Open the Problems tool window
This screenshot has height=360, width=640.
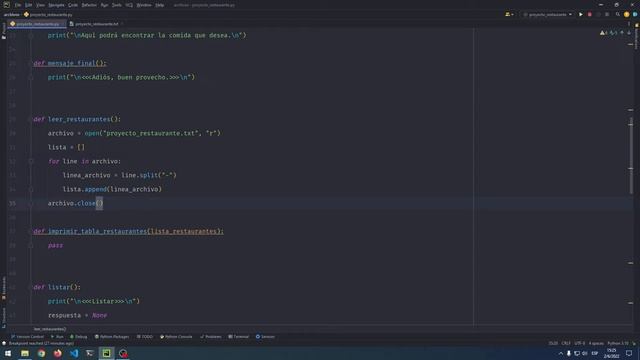pos(211,337)
